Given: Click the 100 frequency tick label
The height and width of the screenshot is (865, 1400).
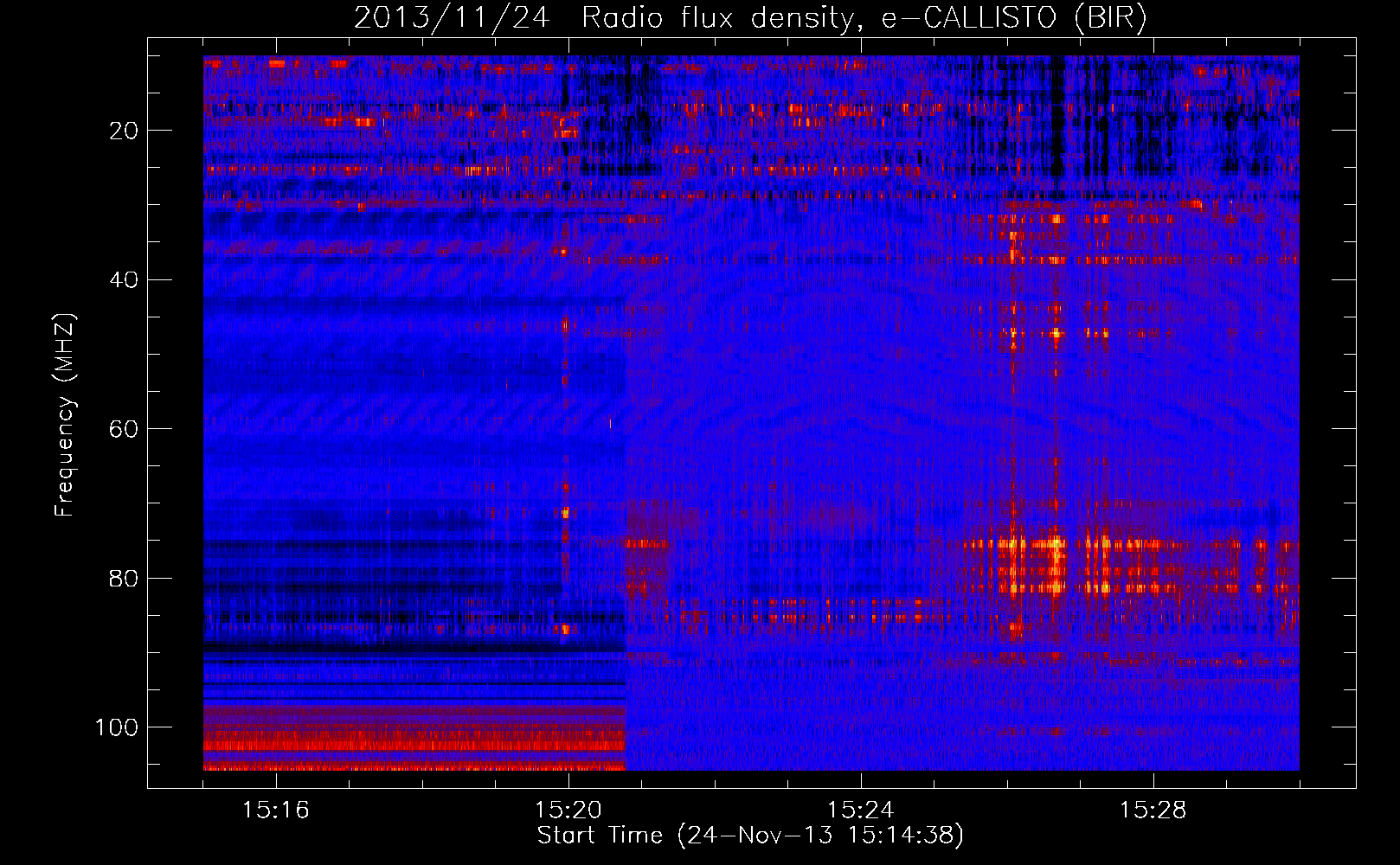Looking at the screenshot, I should coord(117,727).
